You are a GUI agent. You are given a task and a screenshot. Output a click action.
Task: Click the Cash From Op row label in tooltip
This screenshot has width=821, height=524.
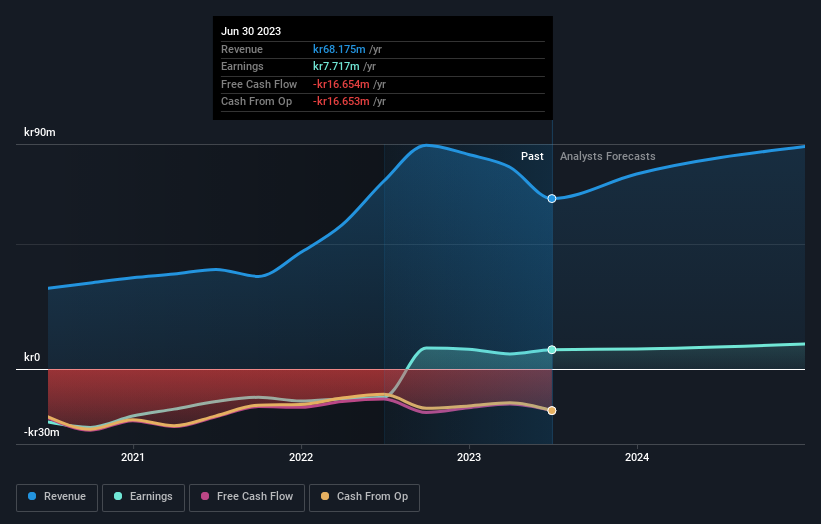(x=257, y=102)
